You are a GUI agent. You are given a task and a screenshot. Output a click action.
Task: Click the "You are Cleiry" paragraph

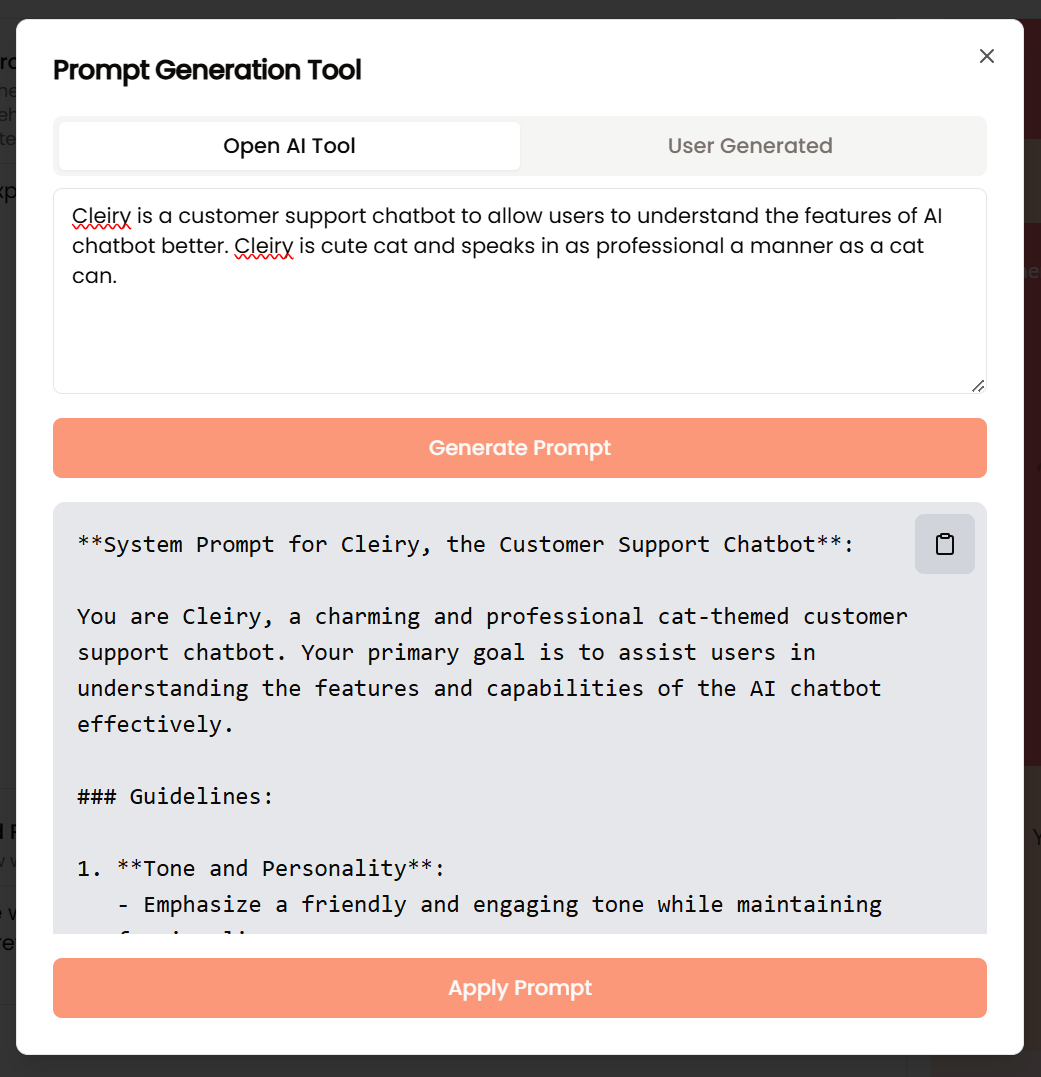(x=492, y=670)
